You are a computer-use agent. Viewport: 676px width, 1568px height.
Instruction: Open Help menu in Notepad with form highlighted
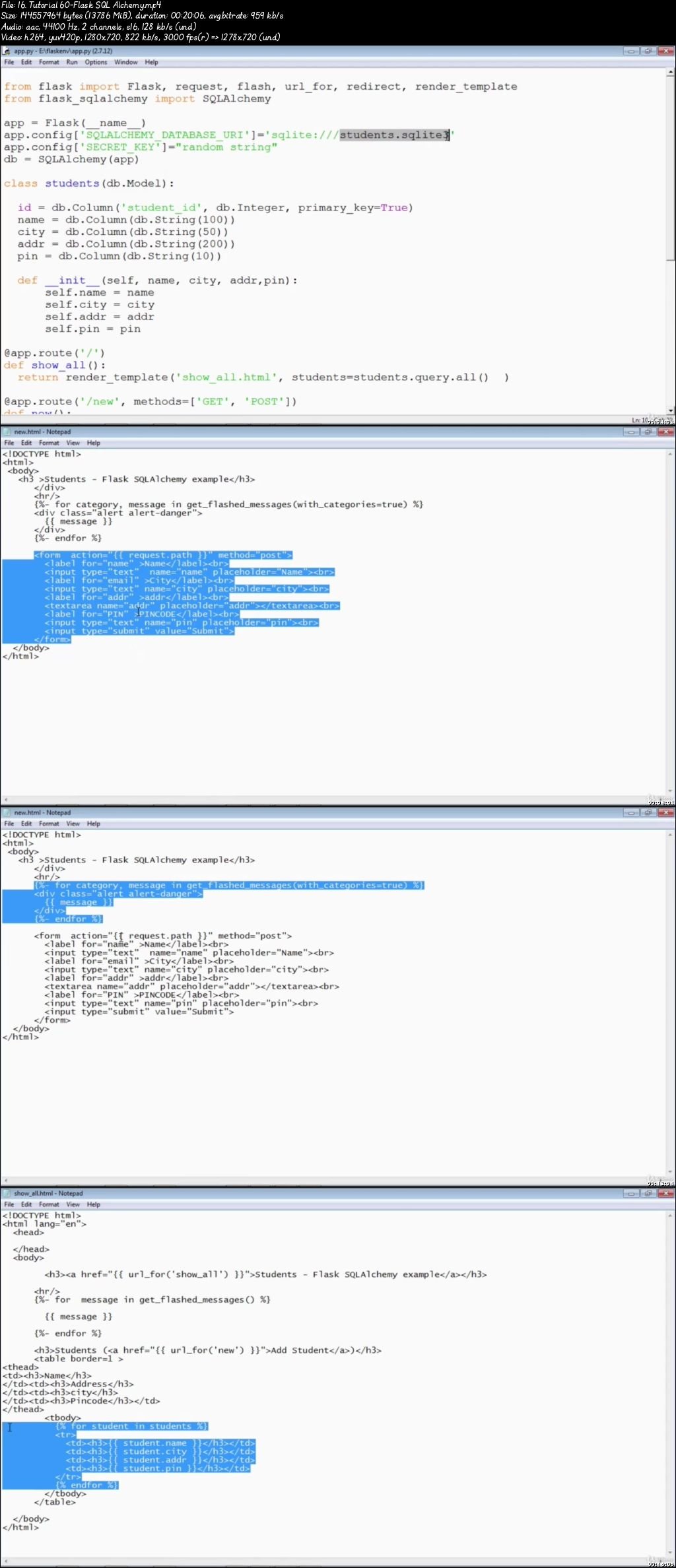pos(94,443)
